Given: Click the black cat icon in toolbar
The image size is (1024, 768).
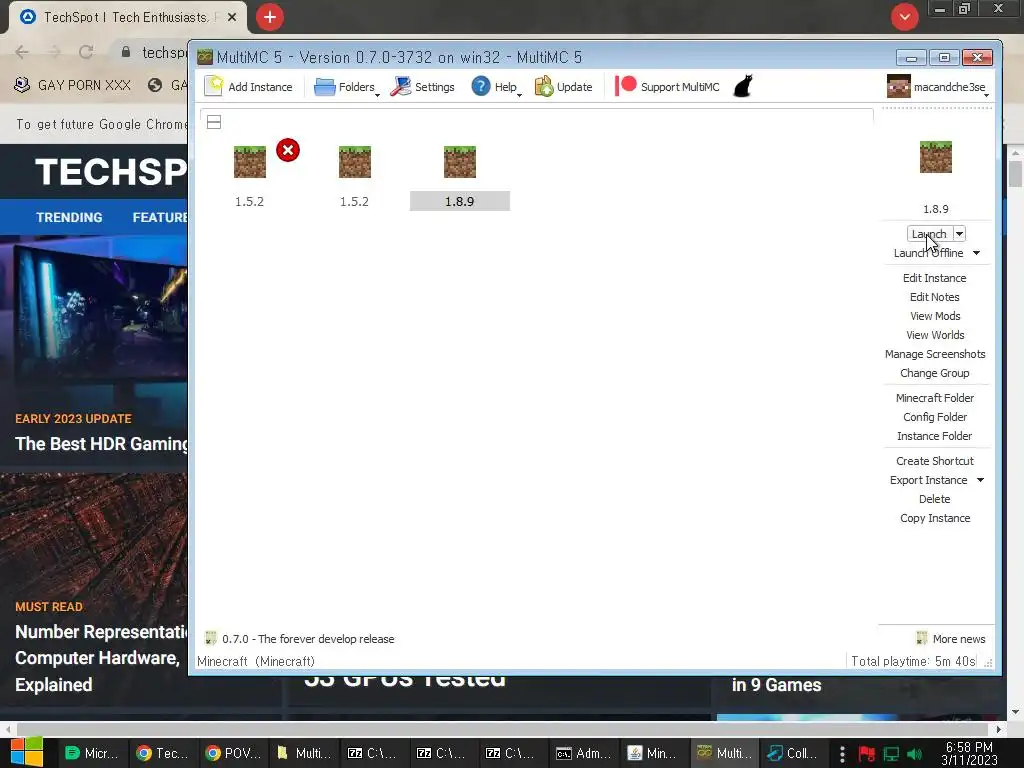Looking at the screenshot, I should click(743, 86).
